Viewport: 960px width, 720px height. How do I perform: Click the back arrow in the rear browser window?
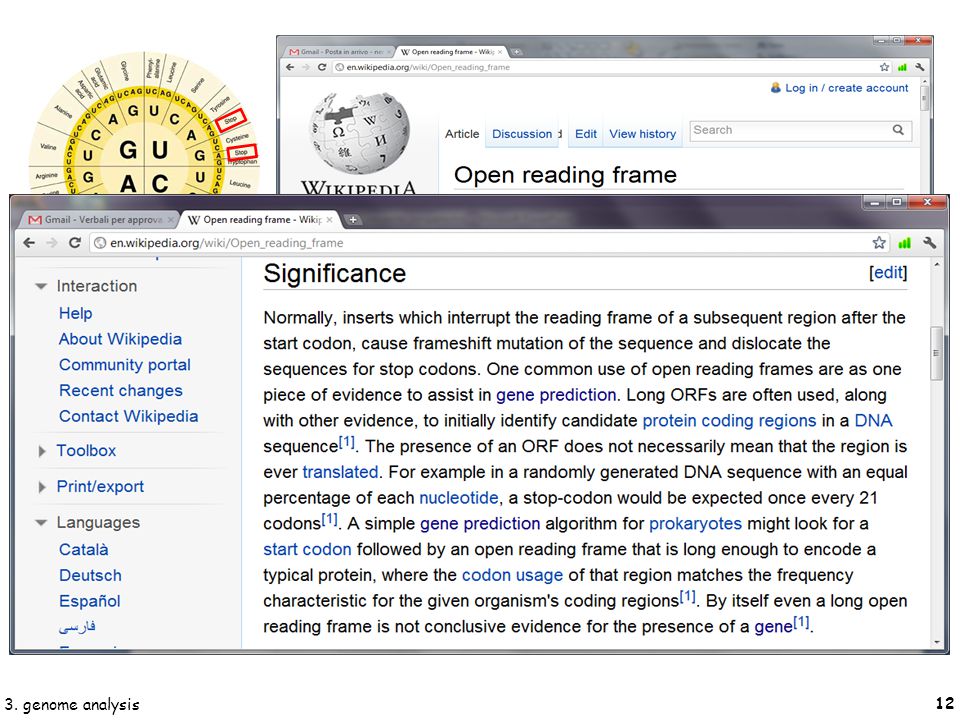[x=290, y=67]
